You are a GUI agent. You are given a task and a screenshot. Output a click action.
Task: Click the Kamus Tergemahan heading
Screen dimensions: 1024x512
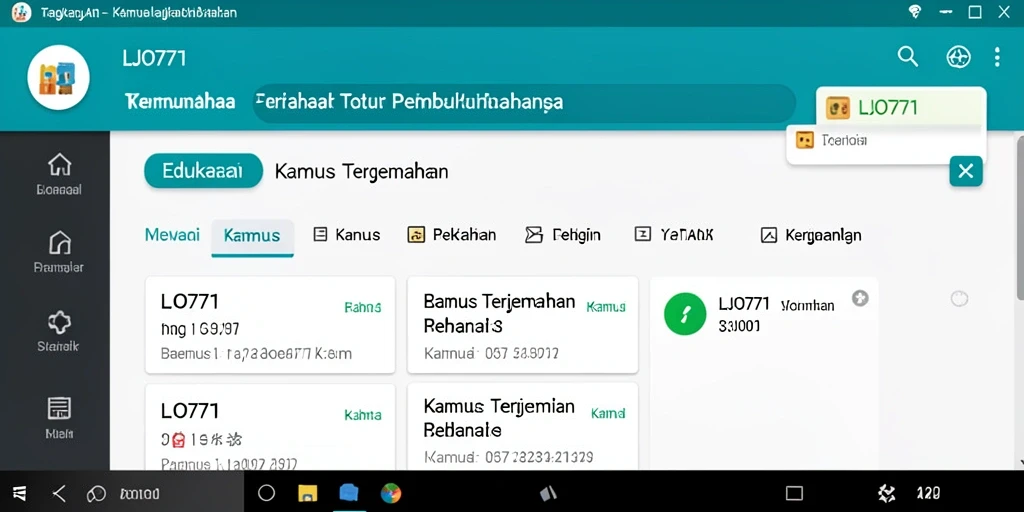click(361, 172)
